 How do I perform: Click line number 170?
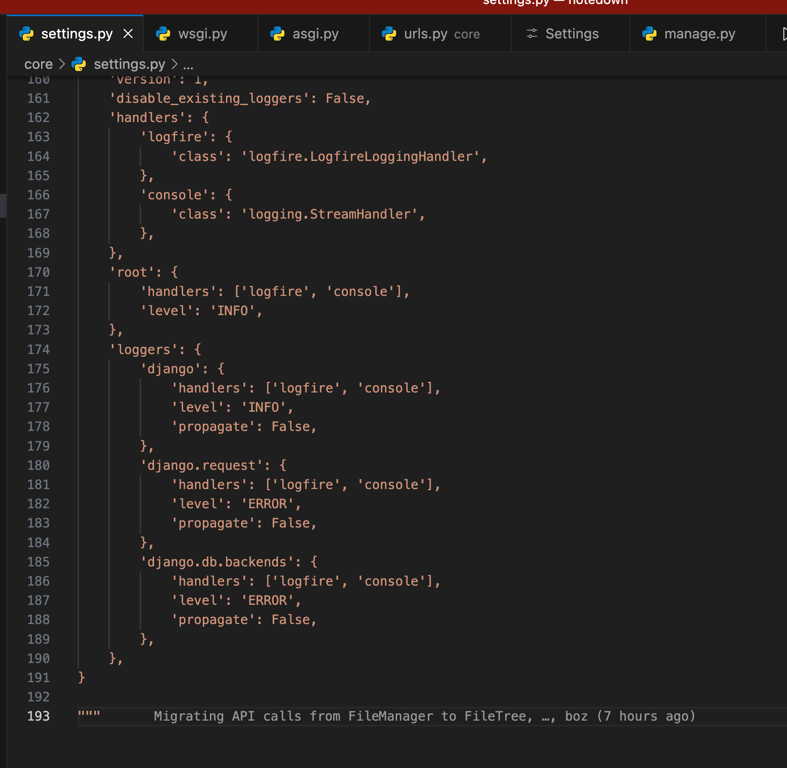click(x=38, y=272)
